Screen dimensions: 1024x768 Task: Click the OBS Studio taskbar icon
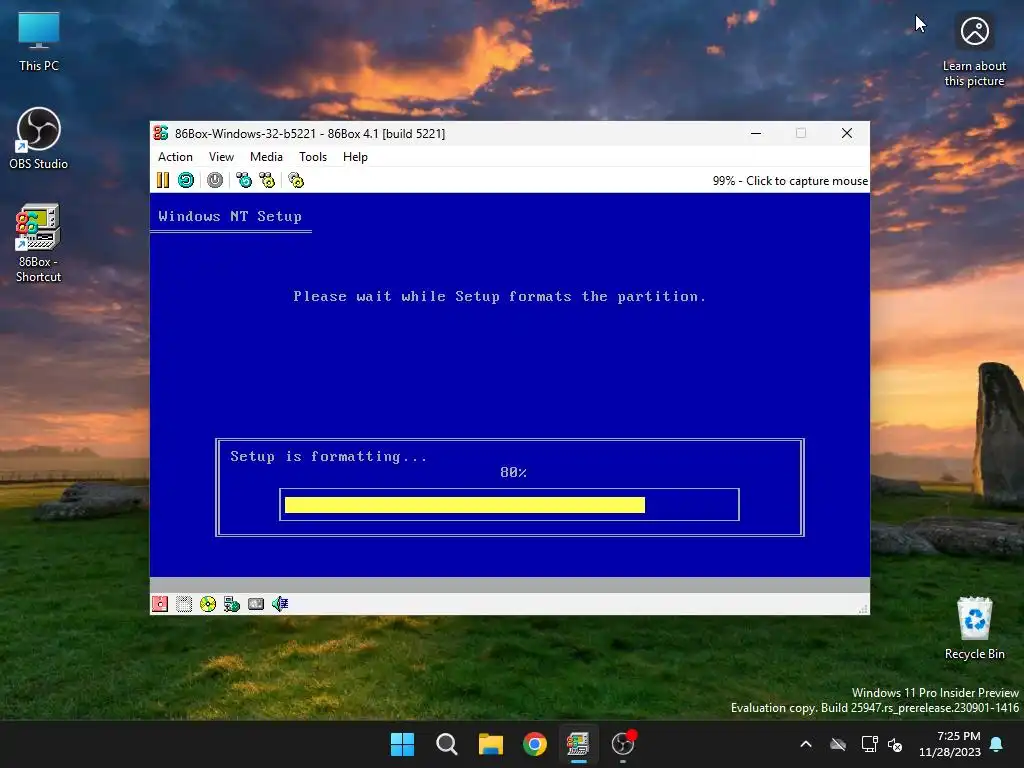click(x=623, y=744)
